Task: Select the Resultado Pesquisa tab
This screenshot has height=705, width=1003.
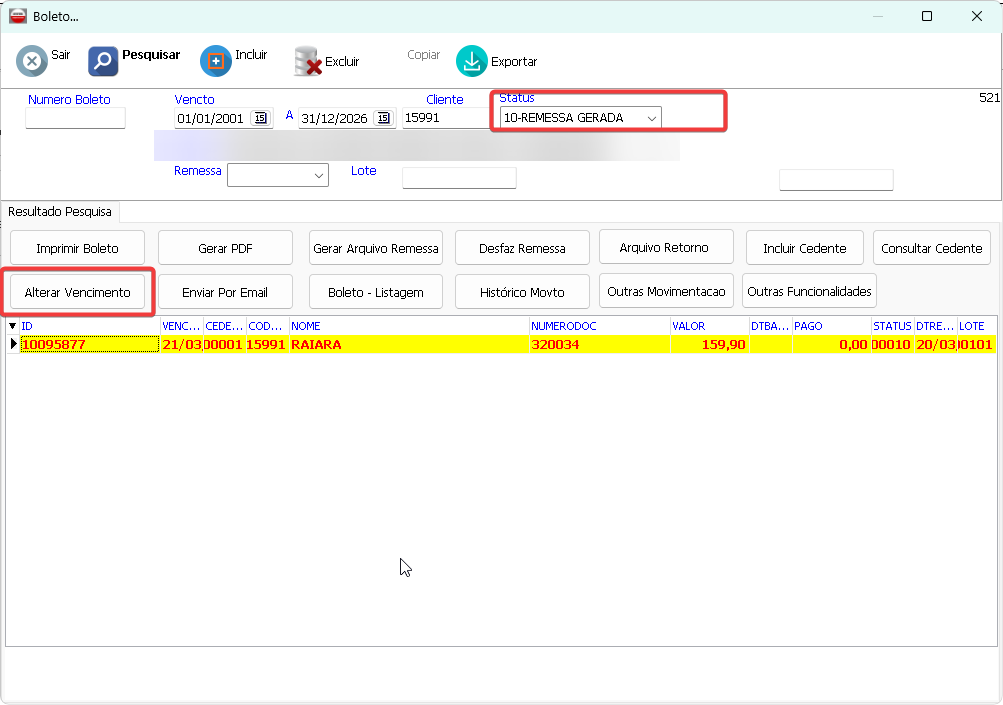Action: (60, 212)
